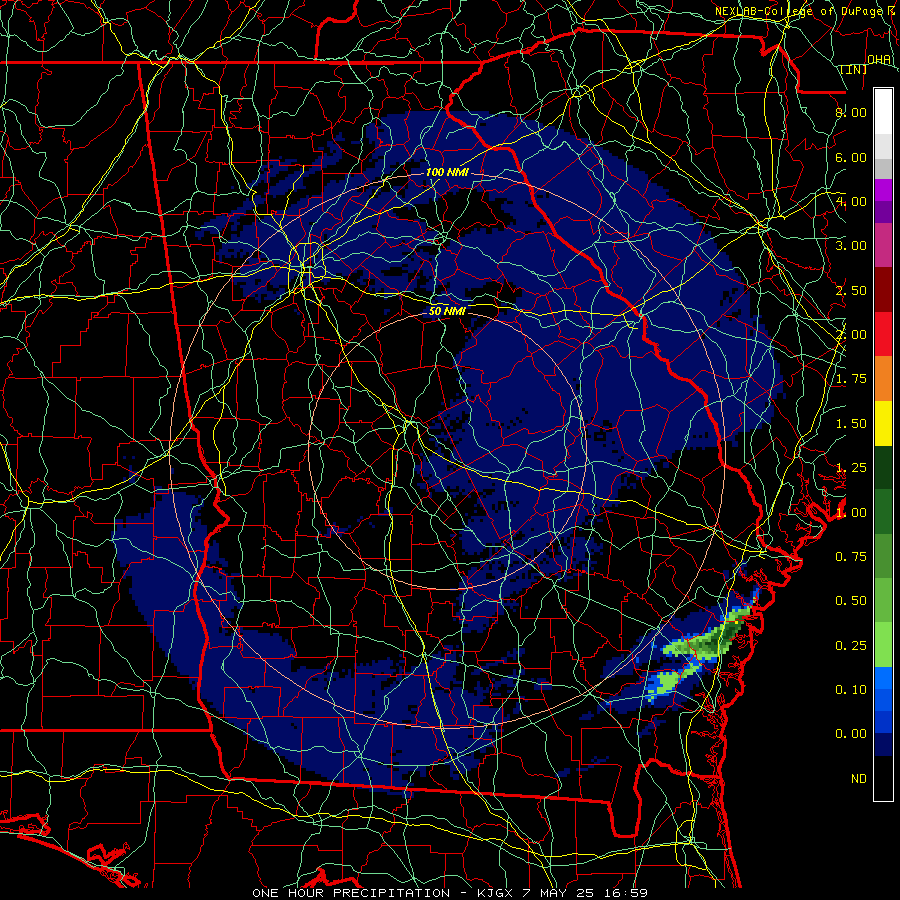Image resolution: width=900 pixels, height=900 pixels.
Task: Pick the orange legend swatch
Action: [x=883, y=379]
